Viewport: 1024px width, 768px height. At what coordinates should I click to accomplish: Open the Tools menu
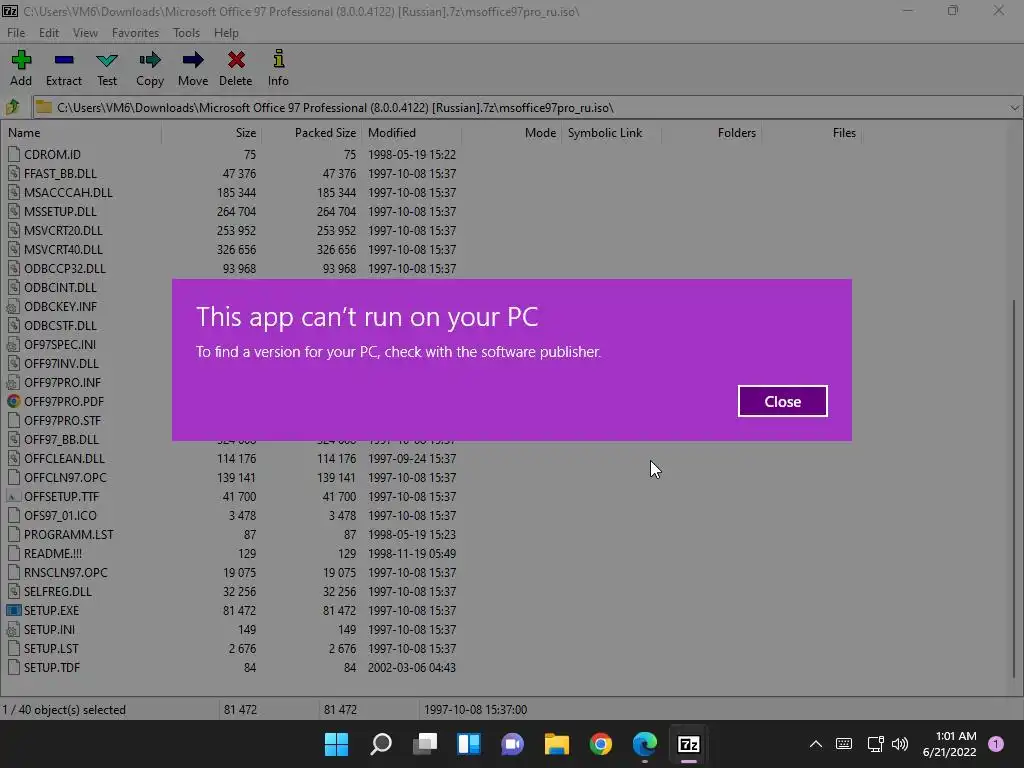(186, 33)
